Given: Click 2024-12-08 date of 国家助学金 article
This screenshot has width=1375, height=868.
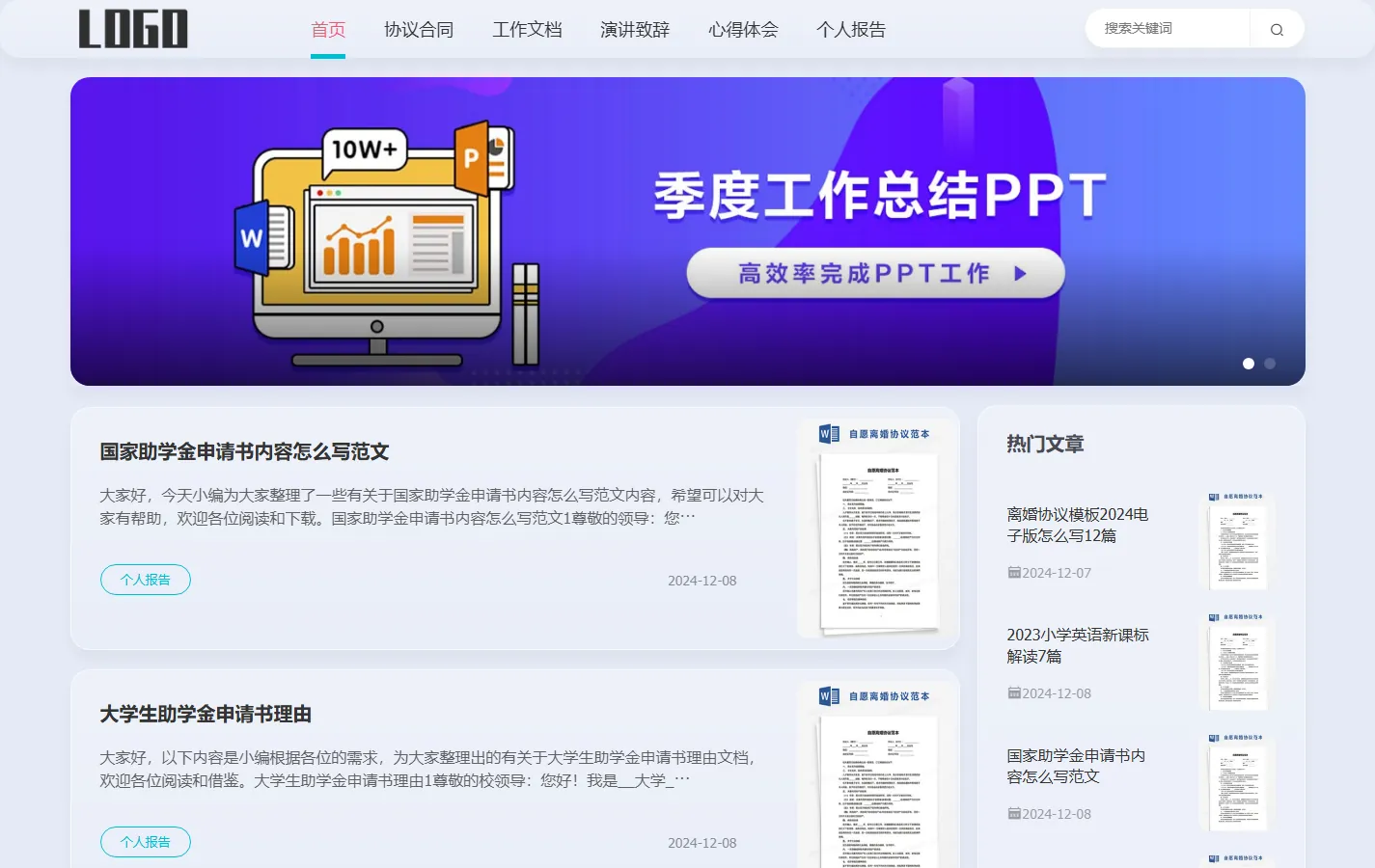Looking at the screenshot, I should (701, 581).
